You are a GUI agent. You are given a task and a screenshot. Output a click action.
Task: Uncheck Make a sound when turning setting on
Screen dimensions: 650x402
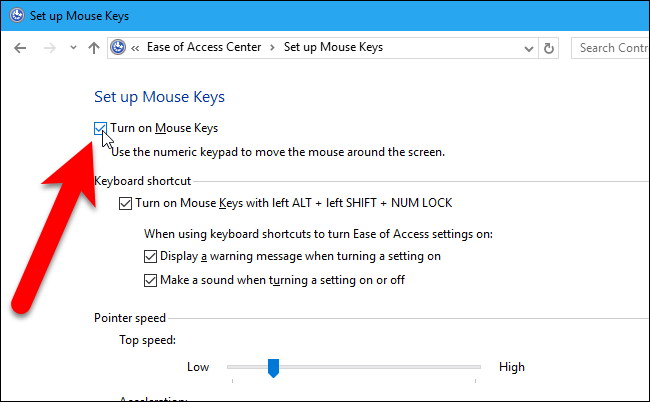pos(150,280)
